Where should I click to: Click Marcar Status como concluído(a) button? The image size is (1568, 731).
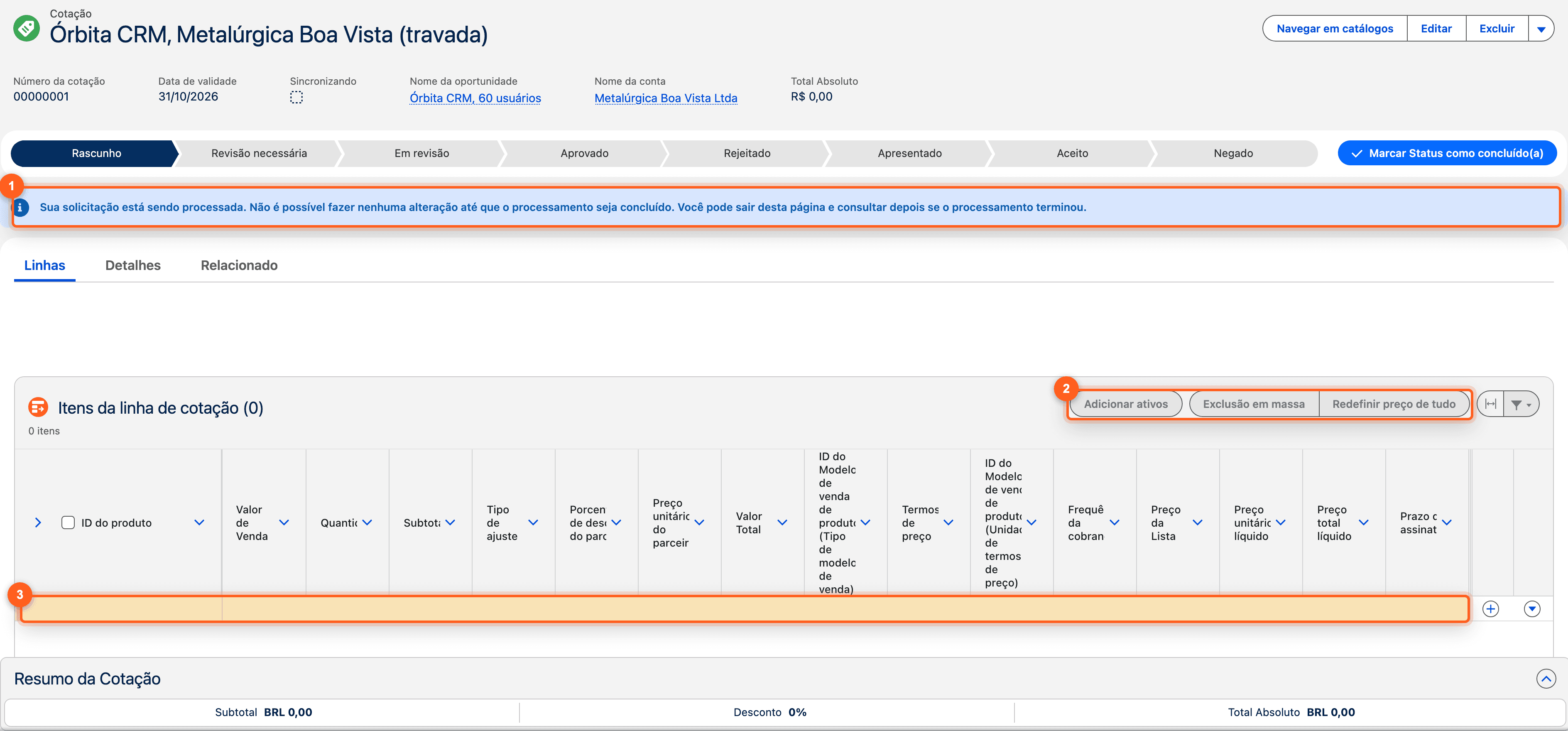[x=1447, y=153]
